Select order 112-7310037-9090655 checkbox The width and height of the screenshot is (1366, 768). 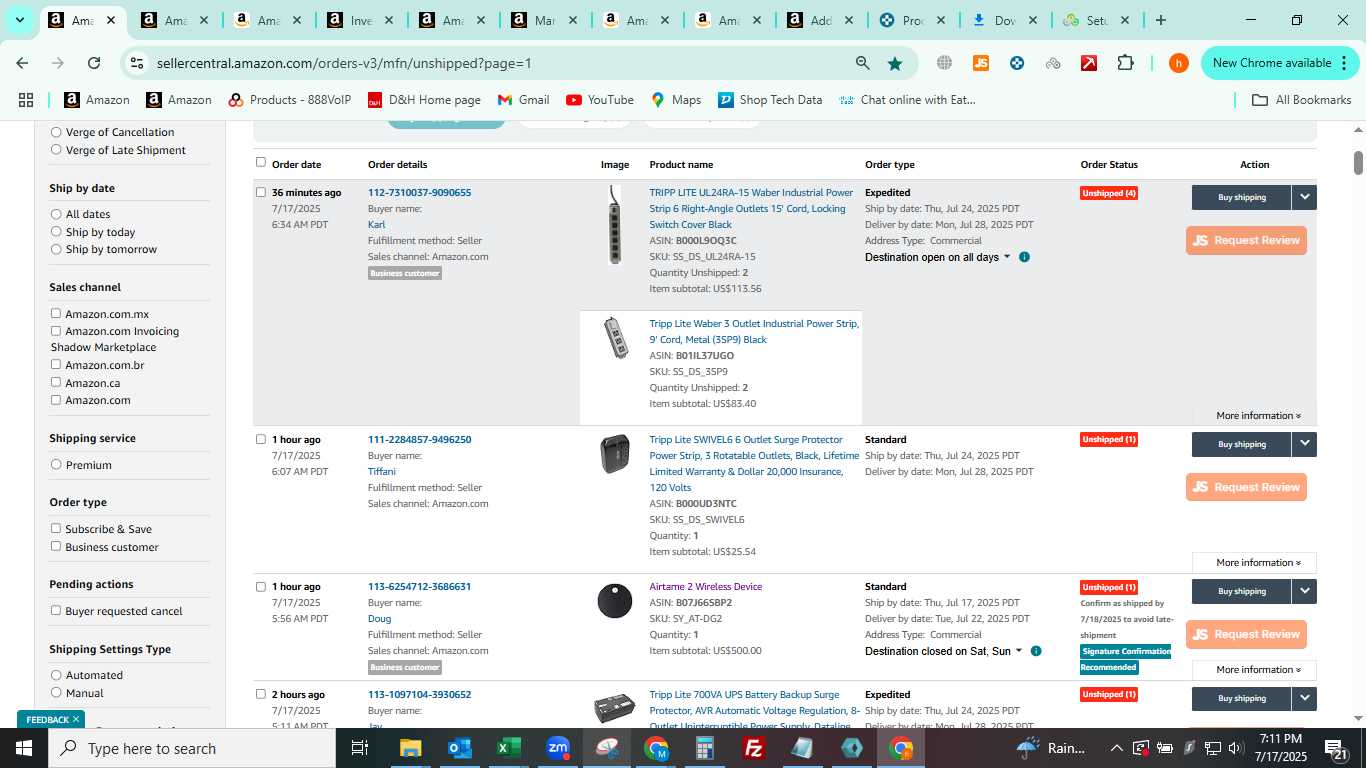[x=261, y=192]
